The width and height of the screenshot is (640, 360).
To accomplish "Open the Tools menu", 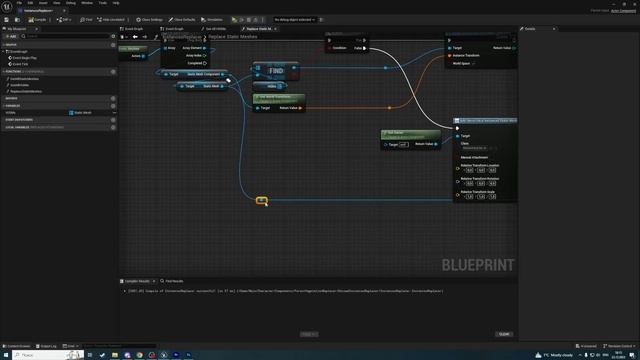I will click(x=102, y=3).
